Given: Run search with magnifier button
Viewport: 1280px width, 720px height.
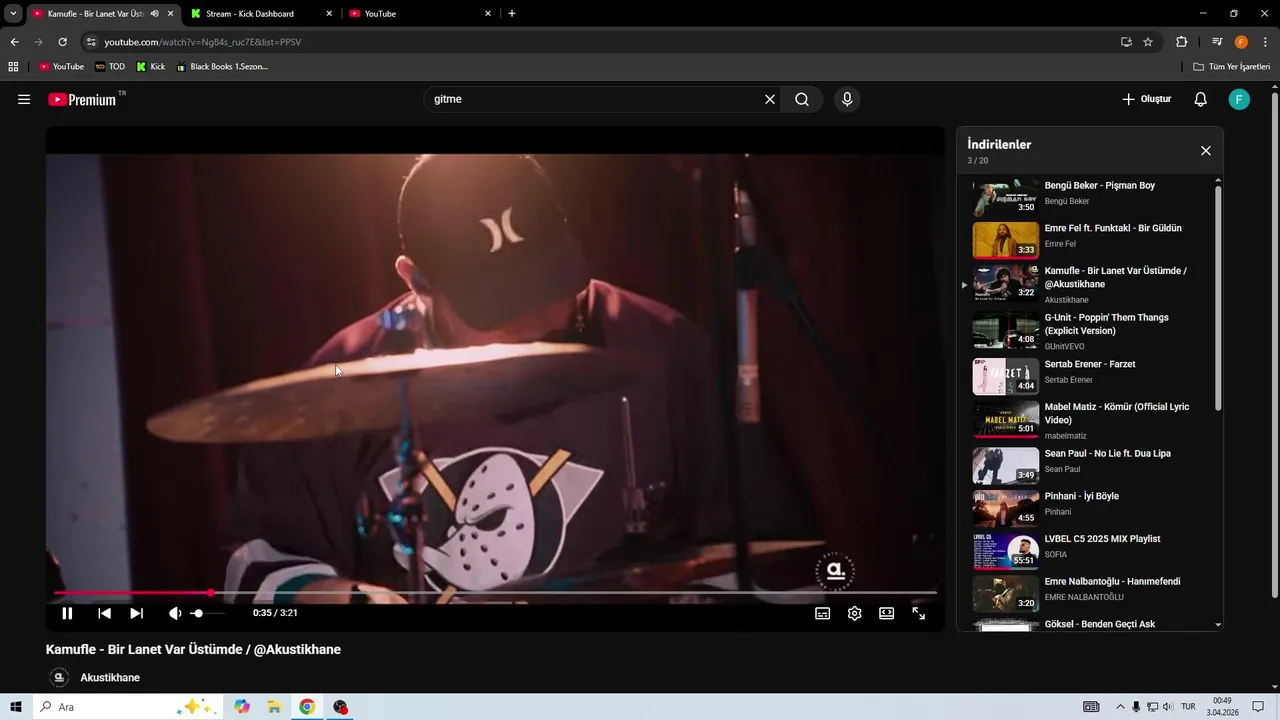Looking at the screenshot, I should pos(802,99).
